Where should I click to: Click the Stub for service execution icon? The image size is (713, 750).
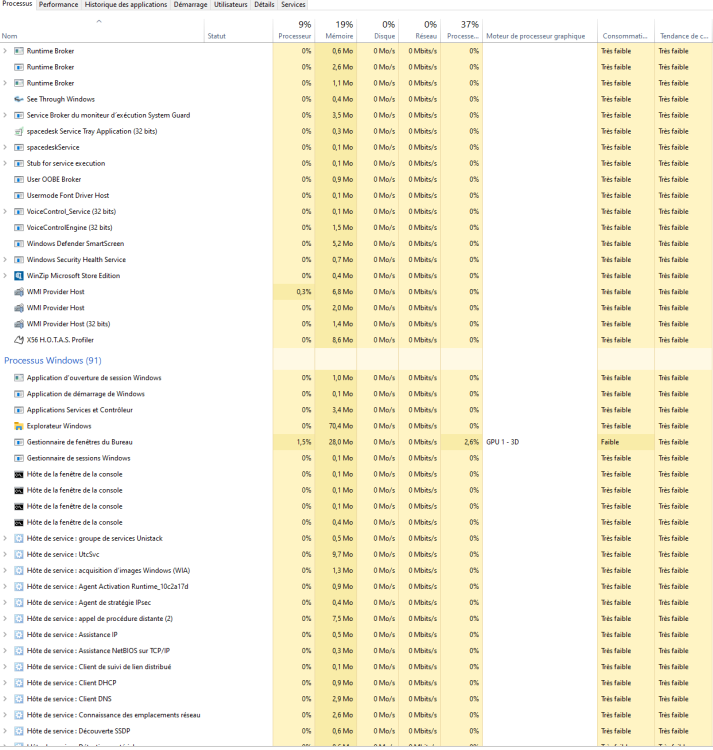[x=19, y=163]
